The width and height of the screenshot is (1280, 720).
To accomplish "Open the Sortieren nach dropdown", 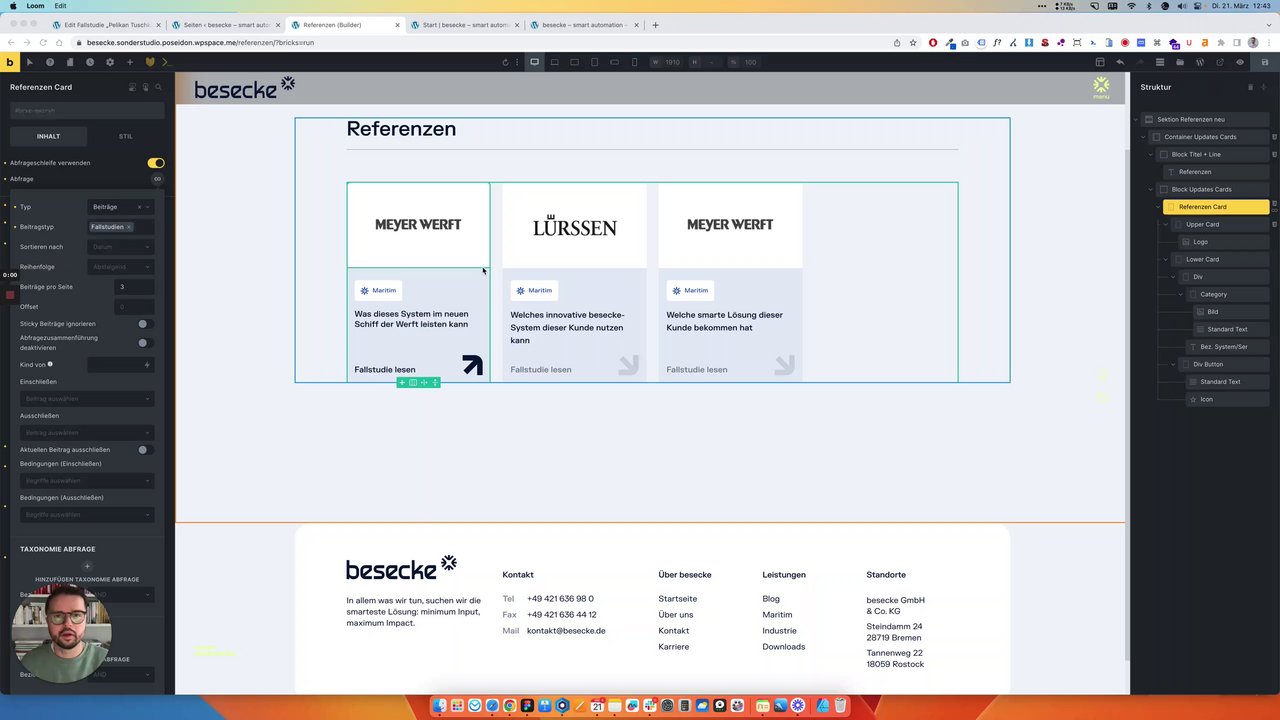I will tap(121, 247).
